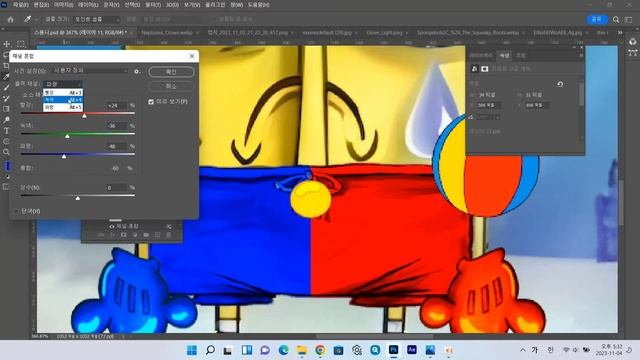Click the Green percentage input field

(117, 126)
